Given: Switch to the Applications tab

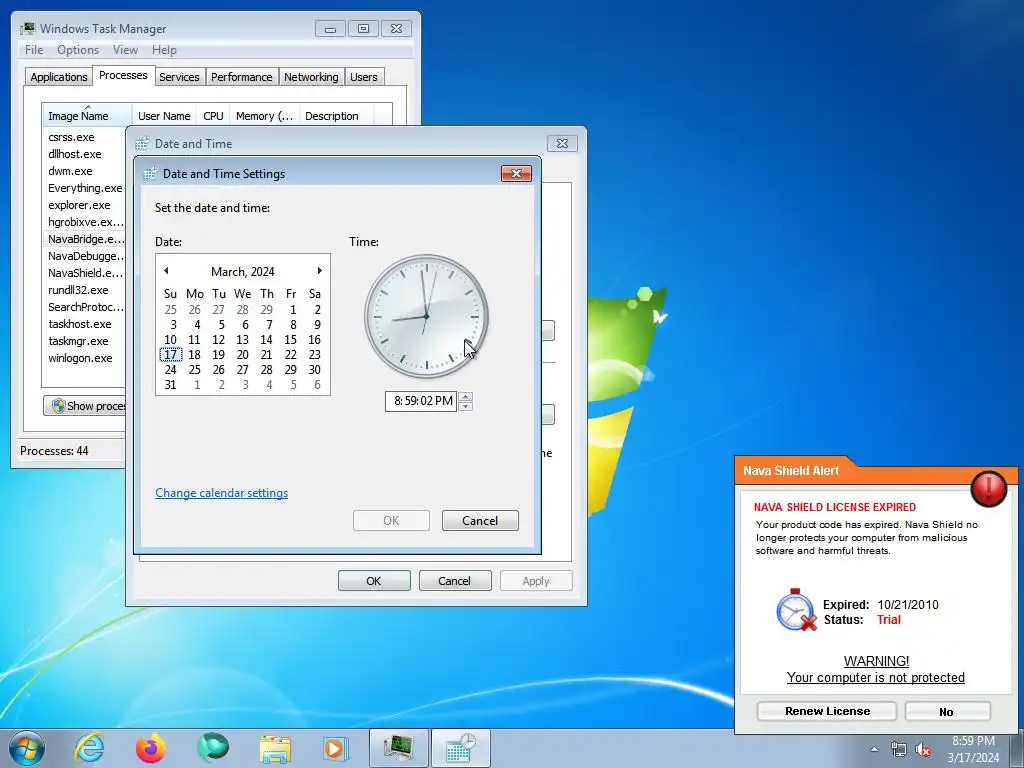Looking at the screenshot, I should click(x=59, y=77).
